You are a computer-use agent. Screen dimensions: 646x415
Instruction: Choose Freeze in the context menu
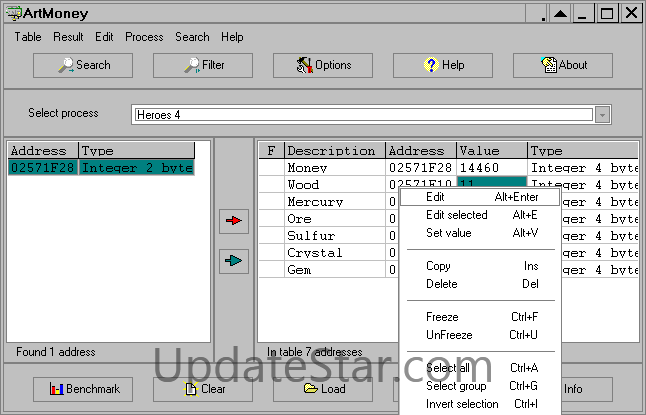click(480, 317)
